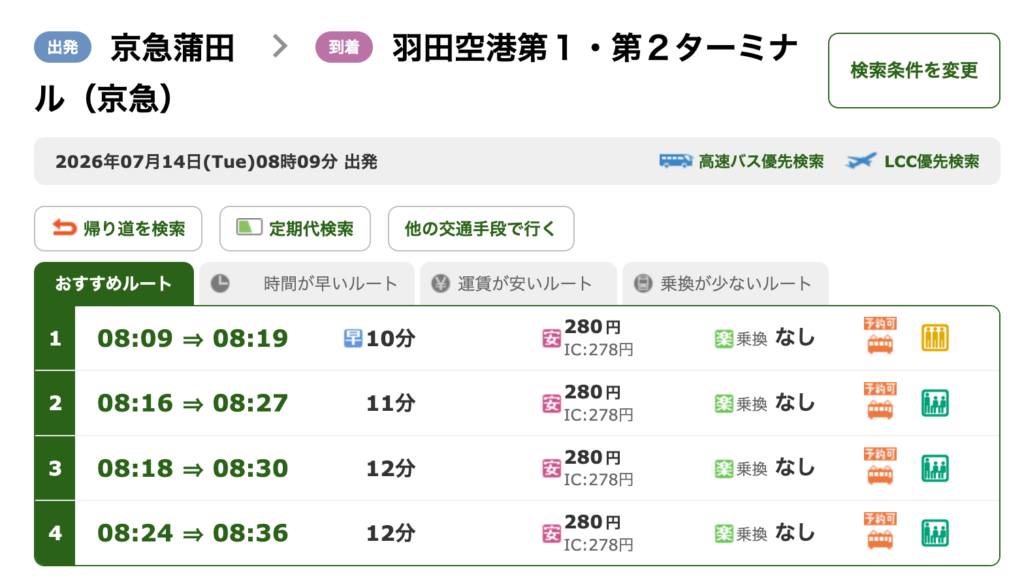Open the 乗換が少ないルート tab
This screenshot has width=1024, height=580.
(x=726, y=283)
